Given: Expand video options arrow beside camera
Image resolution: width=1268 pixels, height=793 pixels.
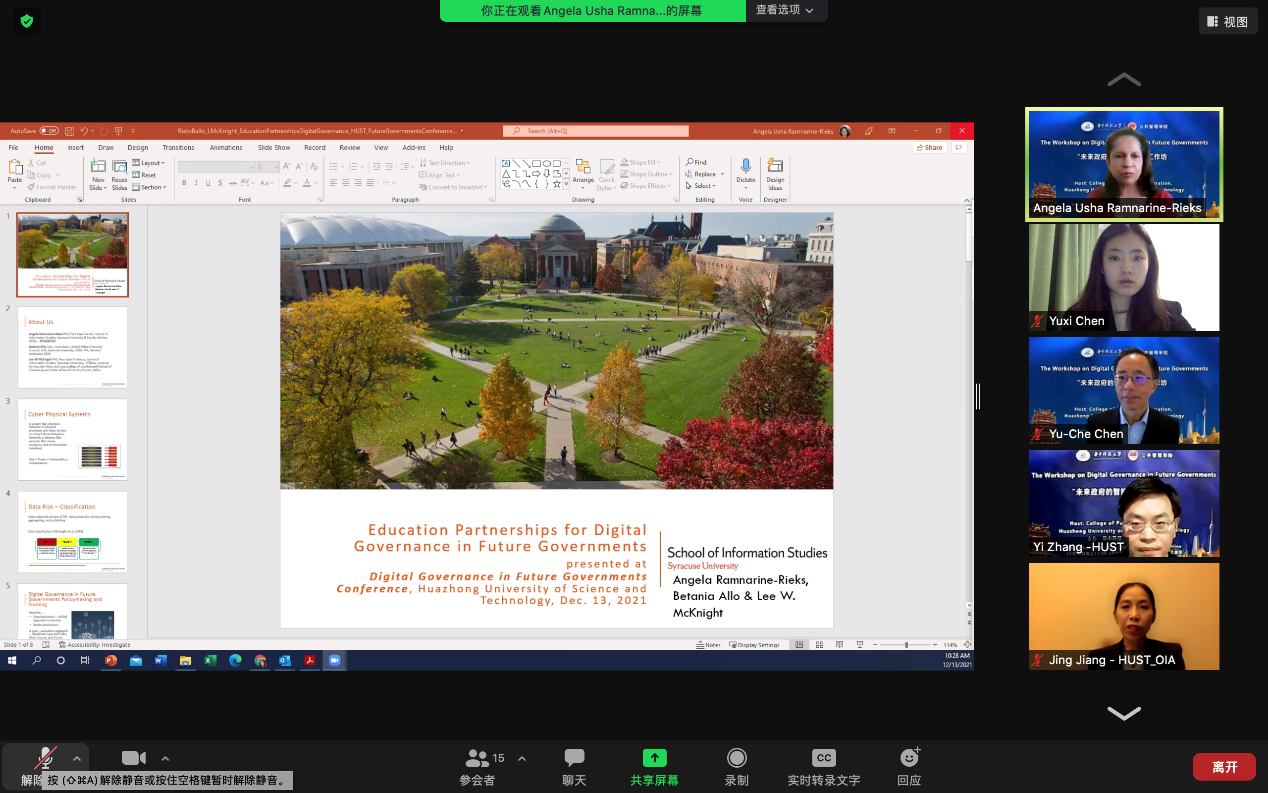Looking at the screenshot, I should coord(165,758).
